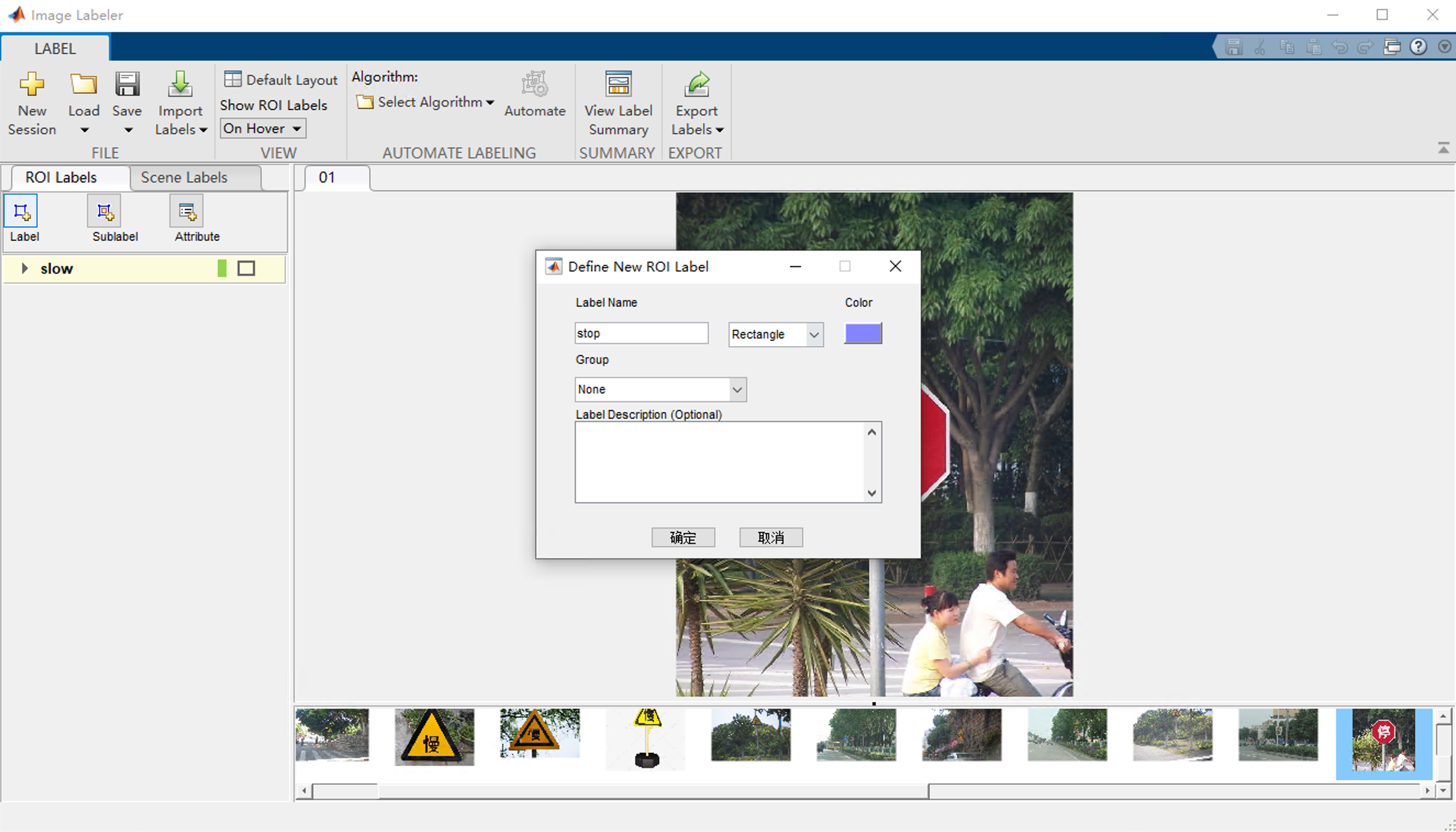
Task: Click the Sublabel creation icon
Action: click(x=104, y=212)
